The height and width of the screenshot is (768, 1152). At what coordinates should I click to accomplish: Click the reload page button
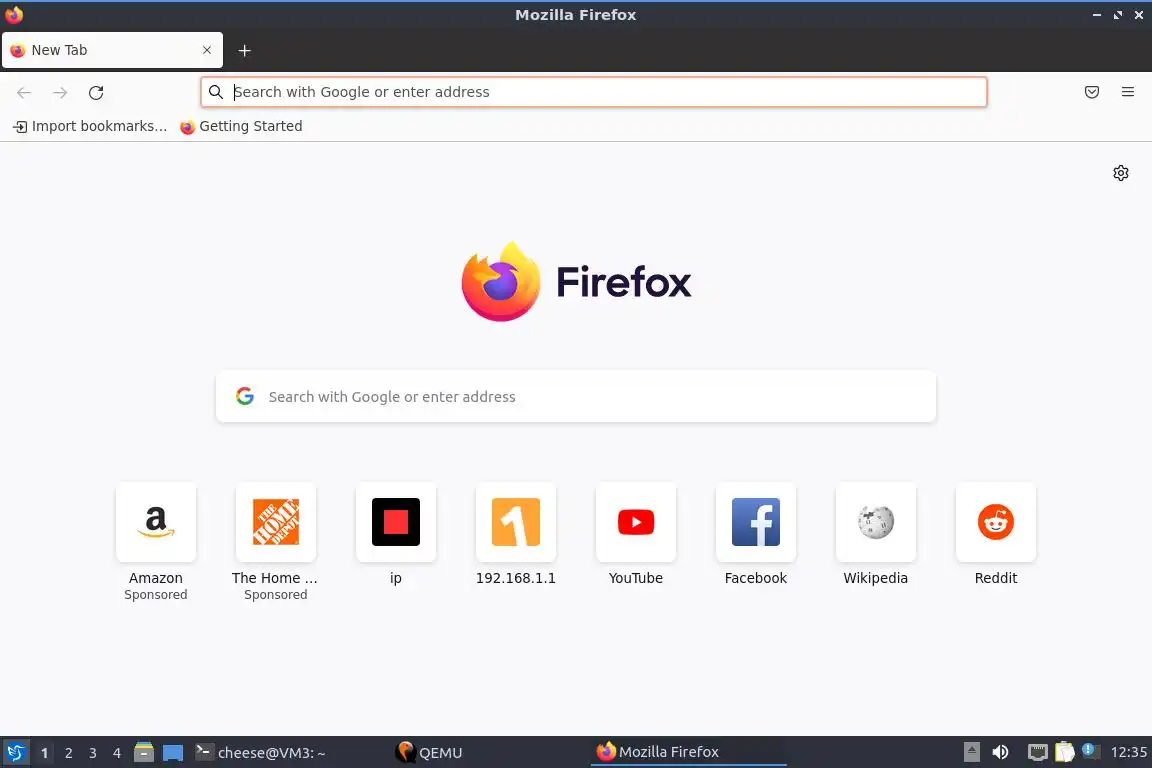[x=96, y=93]
